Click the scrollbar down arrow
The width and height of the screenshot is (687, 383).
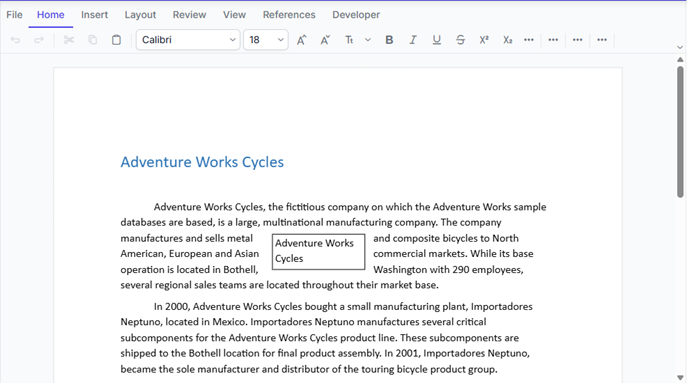point(680,377)
